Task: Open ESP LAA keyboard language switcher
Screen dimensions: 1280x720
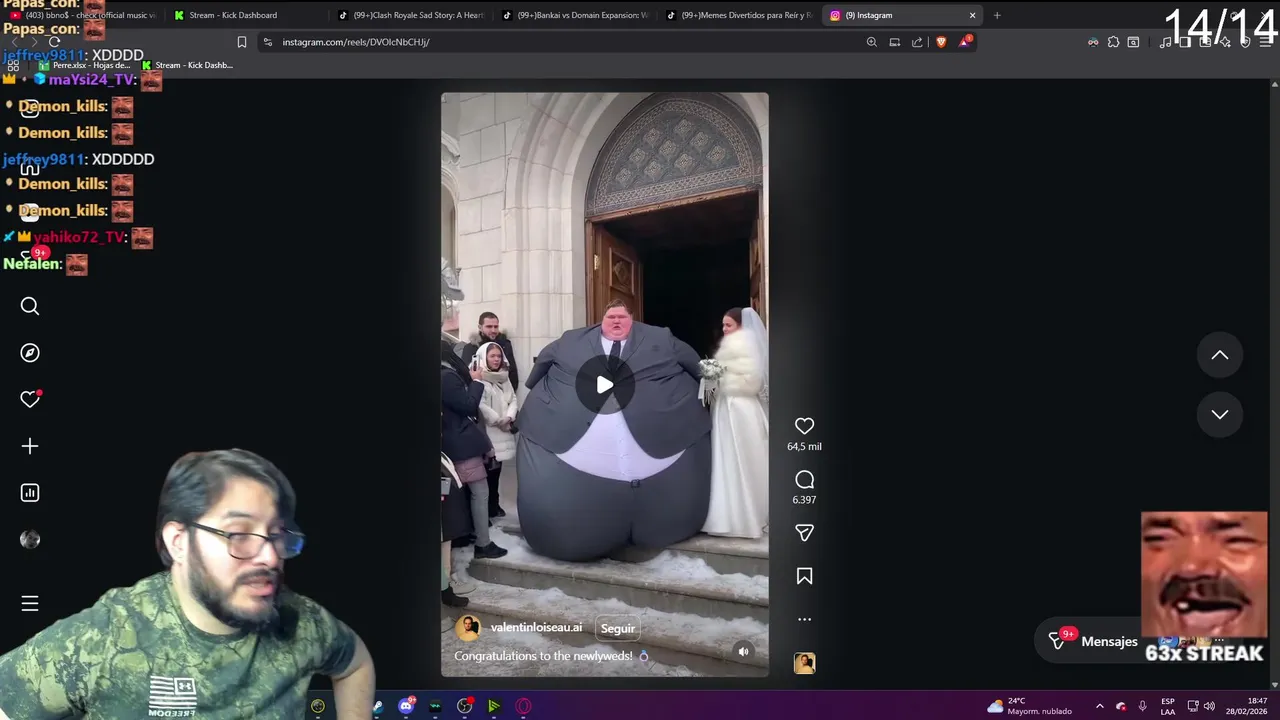Action: point(1168,706)
